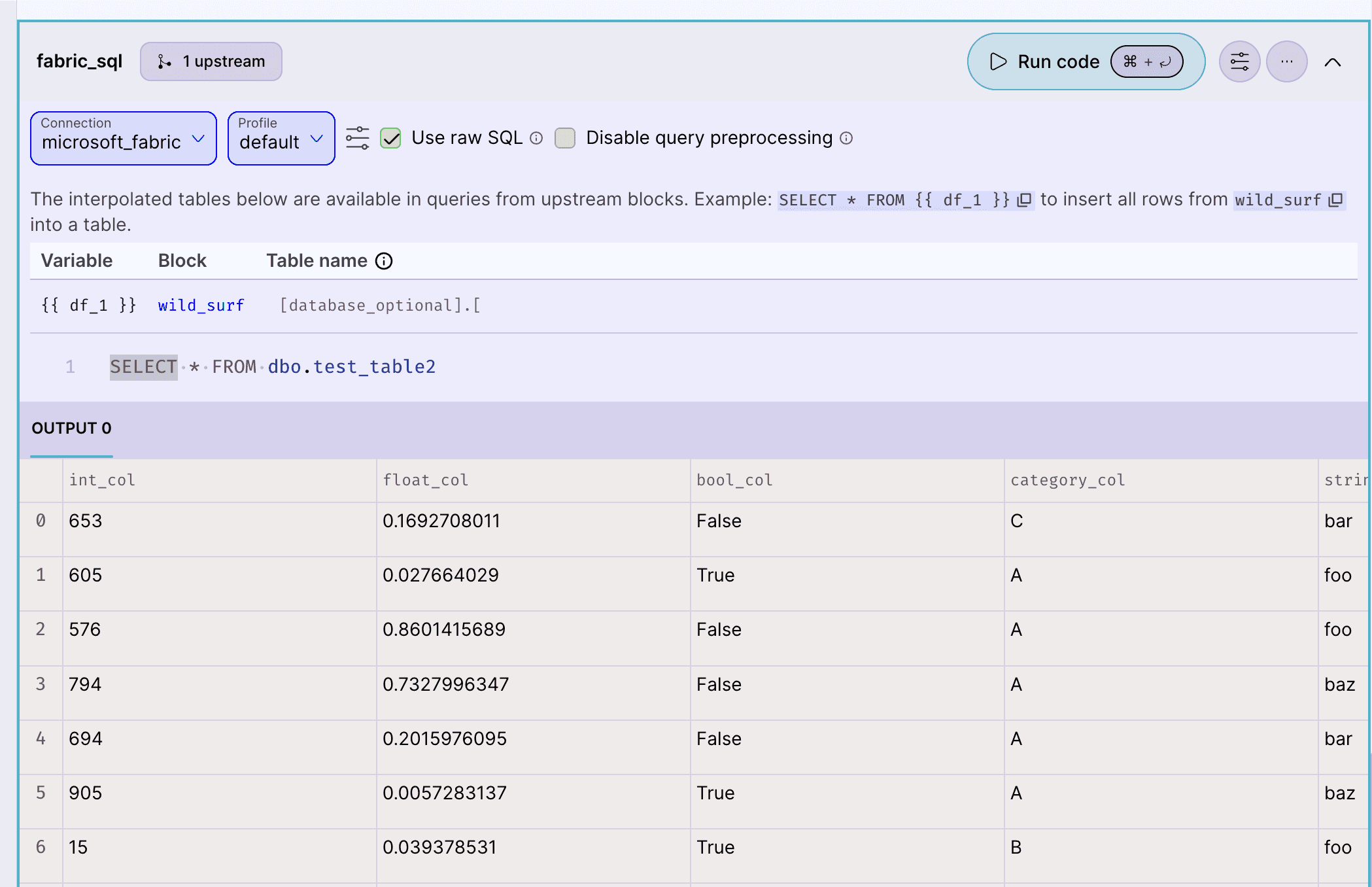Screen dimensions: 1372x887
Task: Click the info icon next to Disable query preprocessing
Action: [x=846, y=138]
